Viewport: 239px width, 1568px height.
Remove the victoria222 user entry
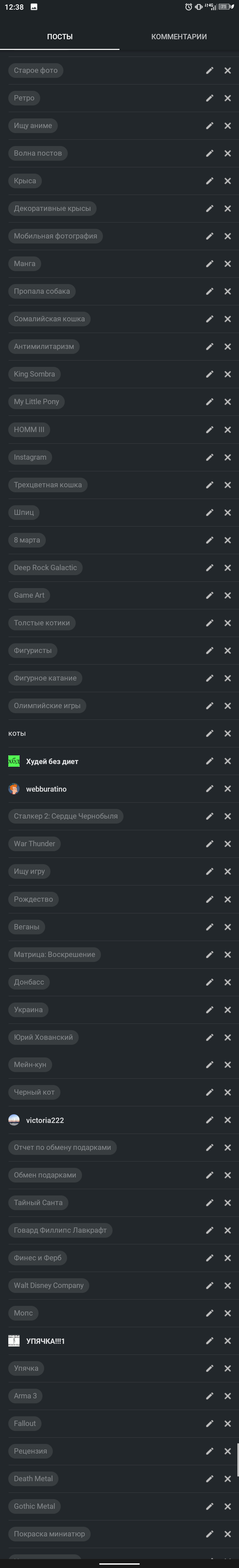point(227,1119)
